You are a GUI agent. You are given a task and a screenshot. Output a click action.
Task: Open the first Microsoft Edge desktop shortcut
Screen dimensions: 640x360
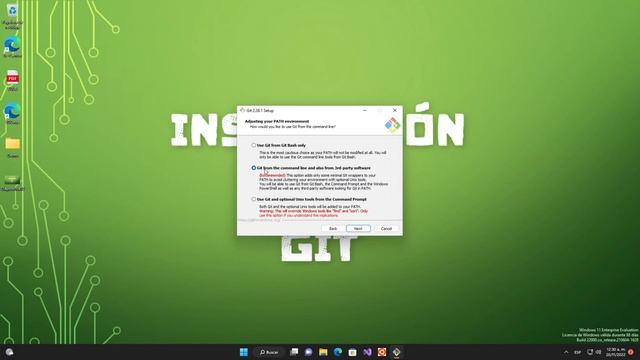pos(12,47)
